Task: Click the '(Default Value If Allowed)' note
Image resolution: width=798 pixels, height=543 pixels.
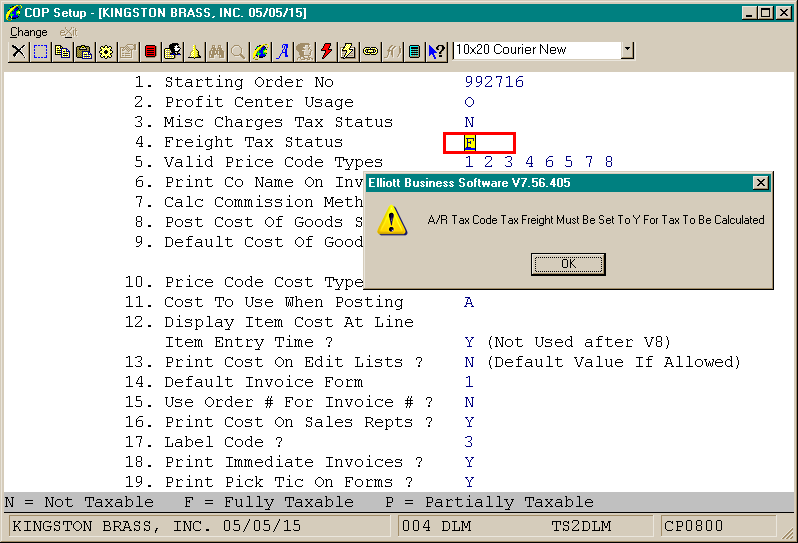Action: click(x=613, y=362)
